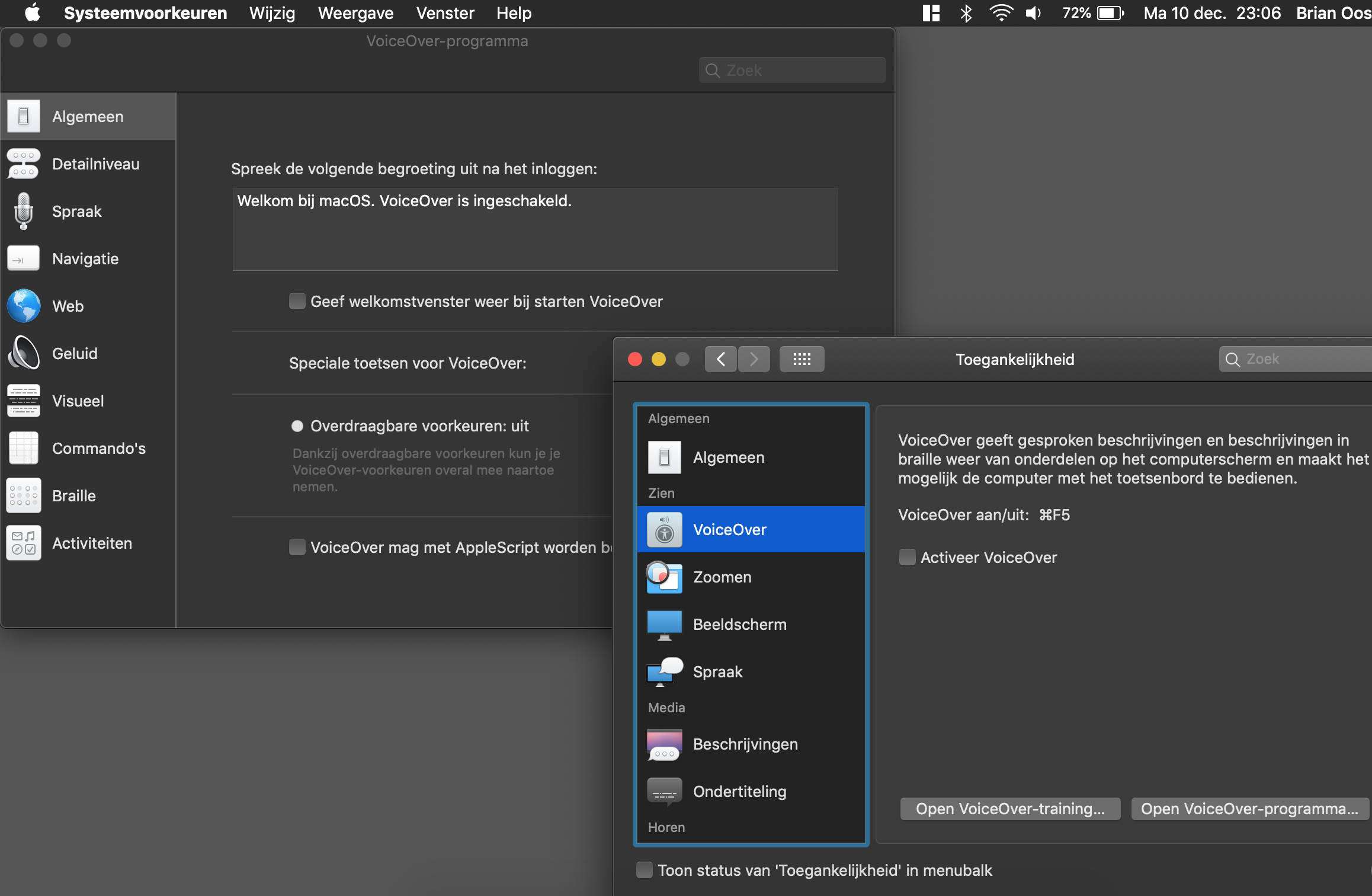Open the window layout menu bar icon
Screen dimensions: 1372x896
coord(931,13)
